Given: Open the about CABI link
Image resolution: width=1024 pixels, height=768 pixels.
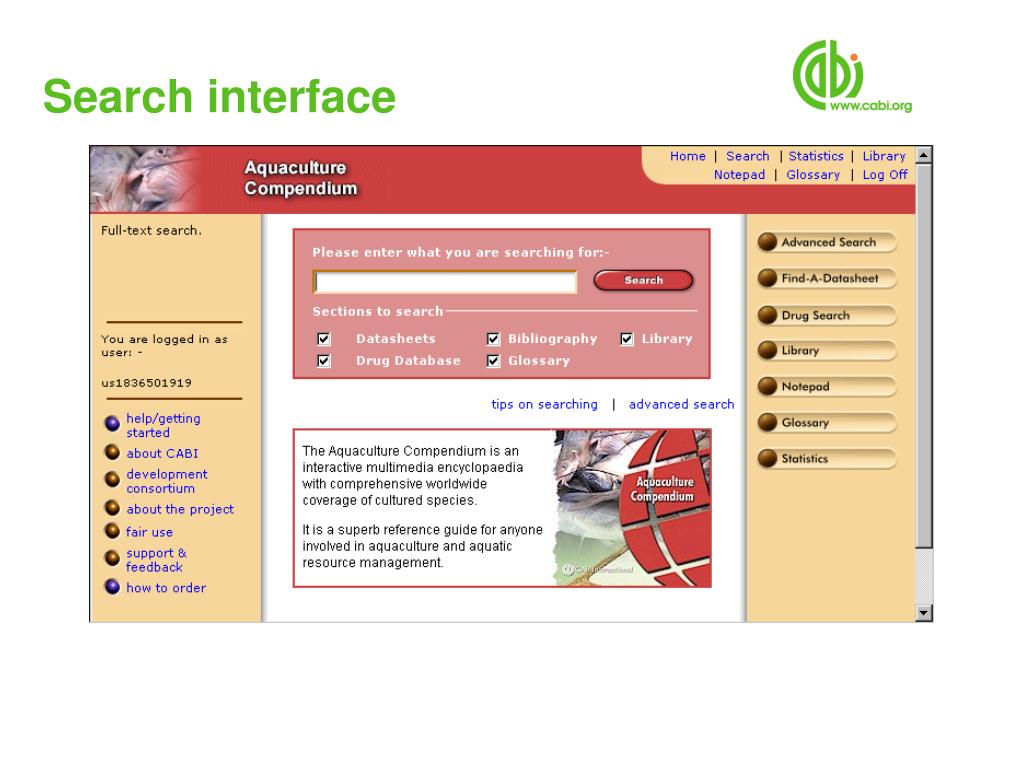Looking at the screenshot, I should point(162,453).
